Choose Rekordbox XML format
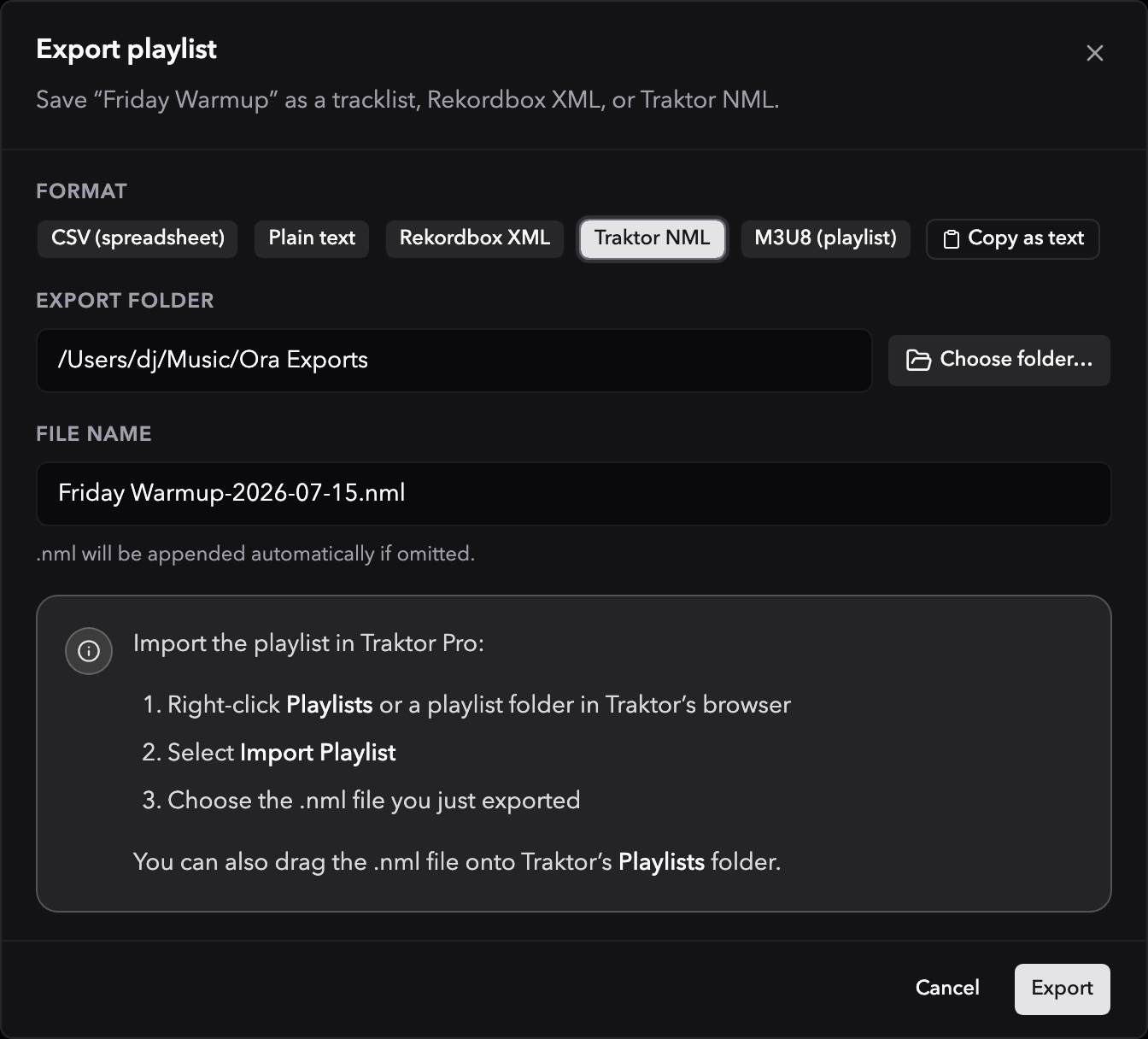The height and width of the screenshot is (1039, 1148). click(x=475, y=238)
